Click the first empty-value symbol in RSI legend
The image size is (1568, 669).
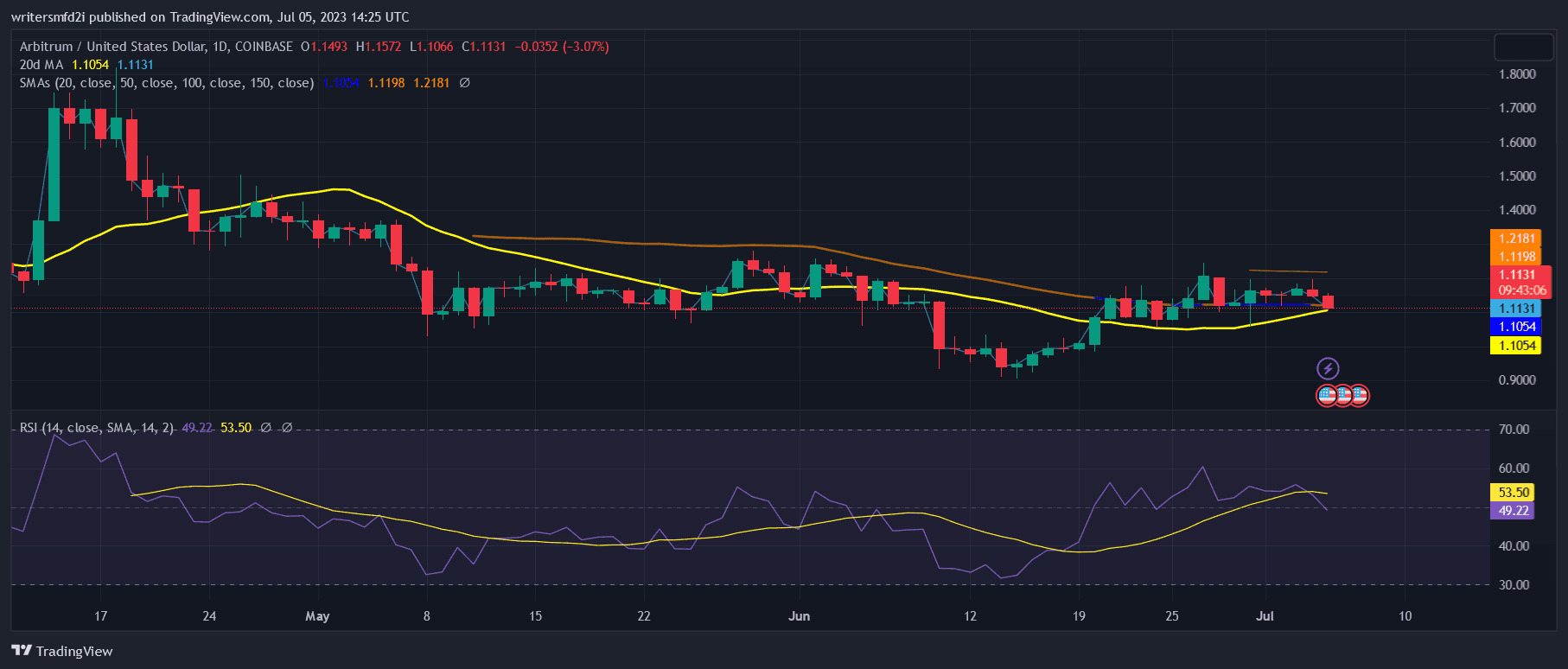coord(266,428)
